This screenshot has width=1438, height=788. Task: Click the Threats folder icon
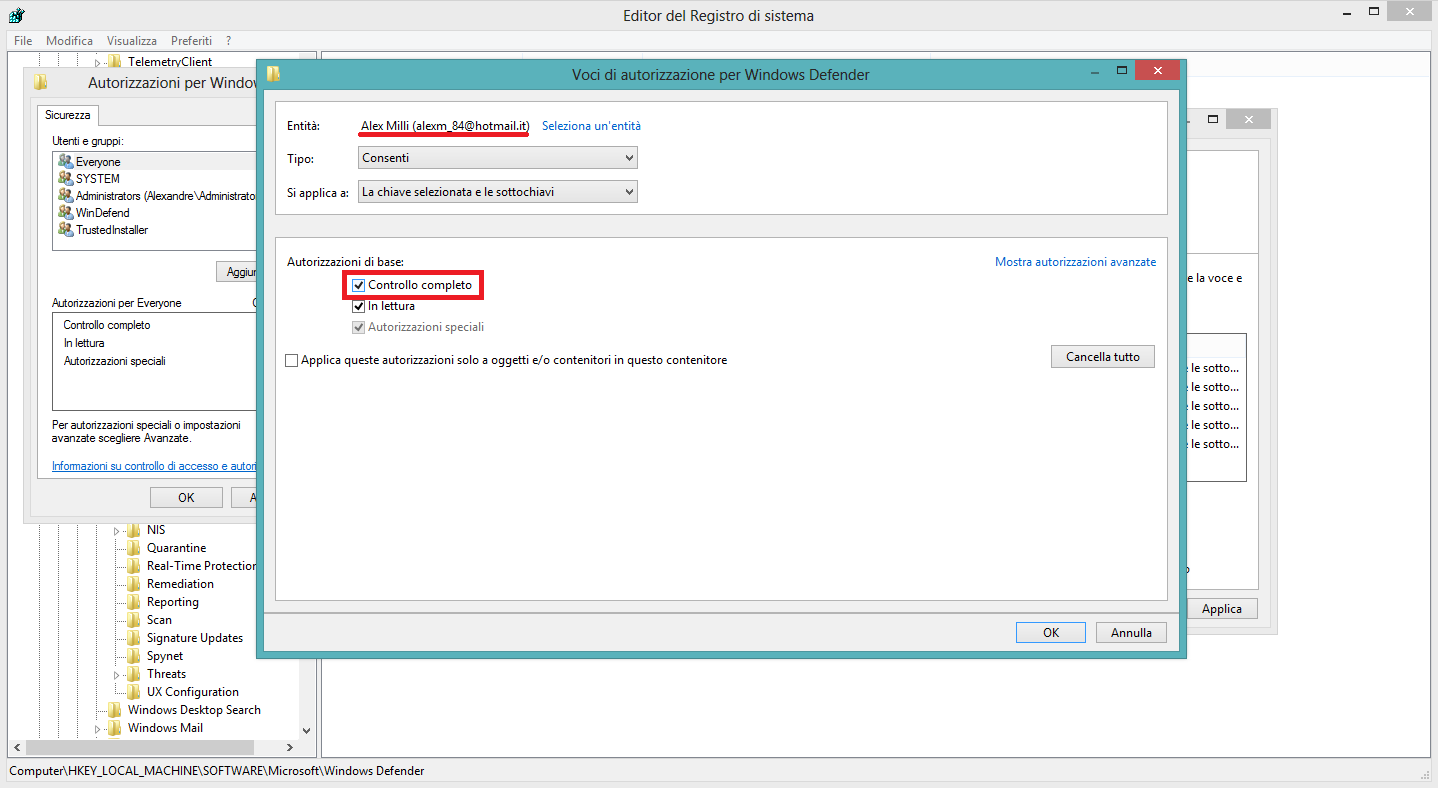(134, 674)
